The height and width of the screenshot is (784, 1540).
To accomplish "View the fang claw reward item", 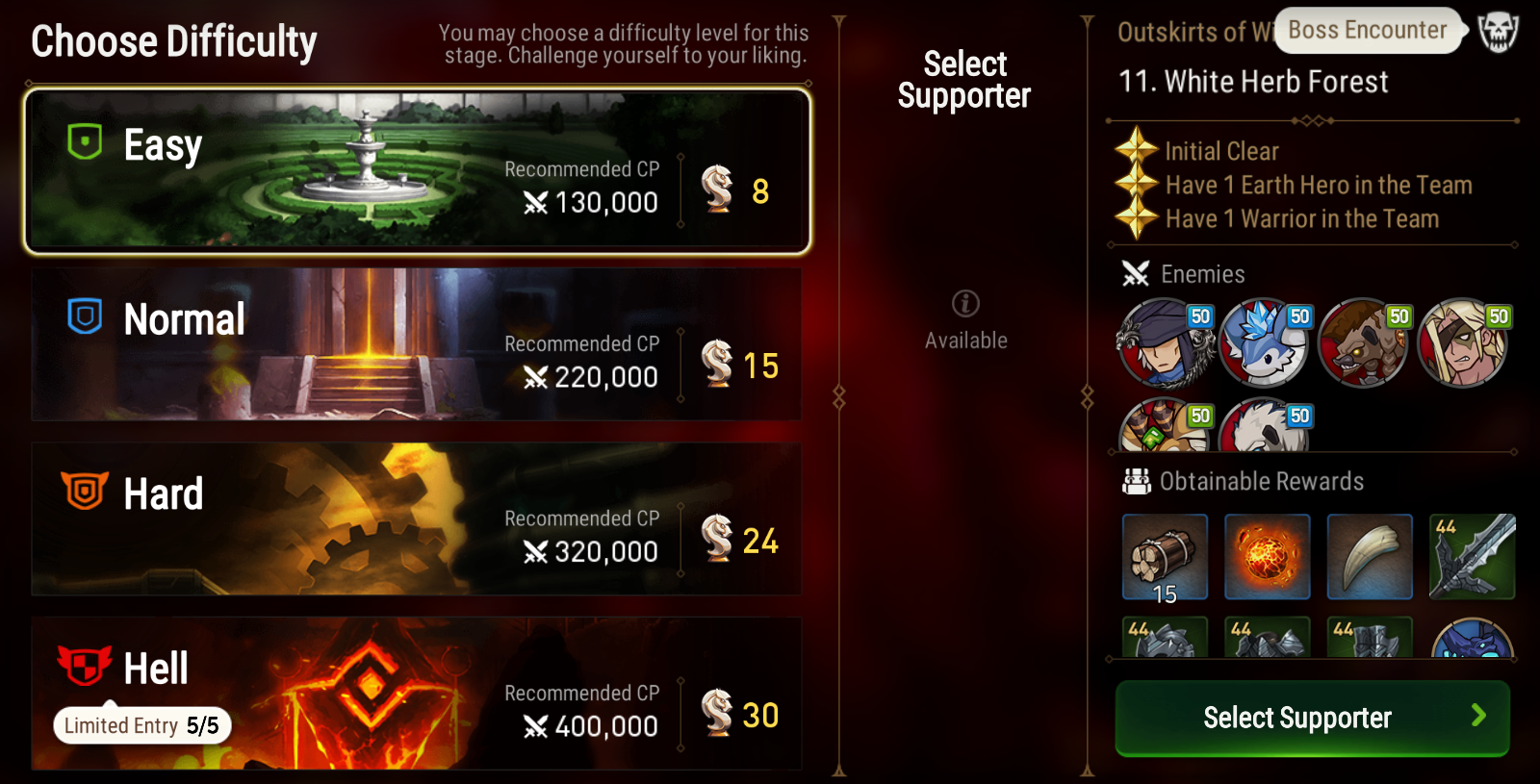I will (x=1370, y=557).
